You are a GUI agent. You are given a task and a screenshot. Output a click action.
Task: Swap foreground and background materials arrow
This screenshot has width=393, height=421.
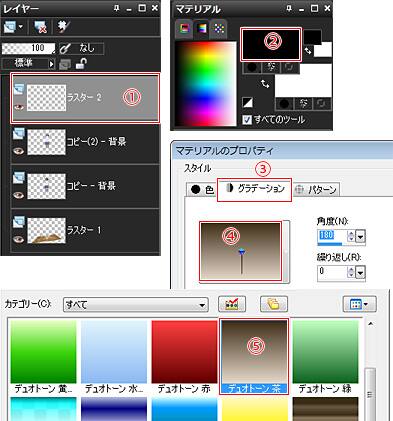point(265,83)
